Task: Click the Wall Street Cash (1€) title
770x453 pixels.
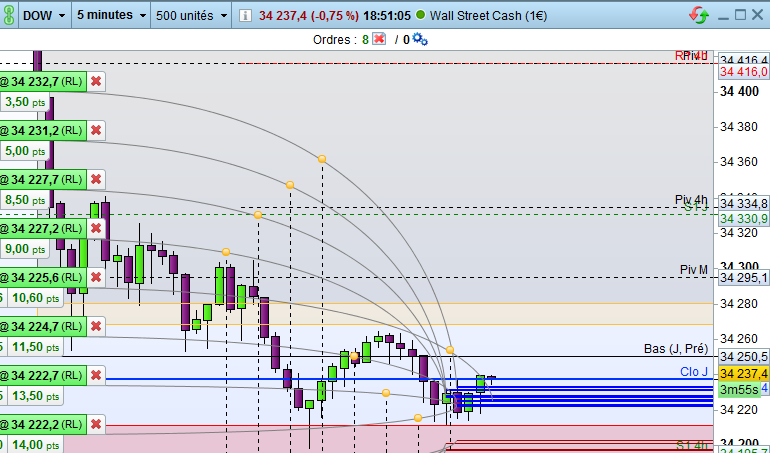Action: (x=488, y=16)
